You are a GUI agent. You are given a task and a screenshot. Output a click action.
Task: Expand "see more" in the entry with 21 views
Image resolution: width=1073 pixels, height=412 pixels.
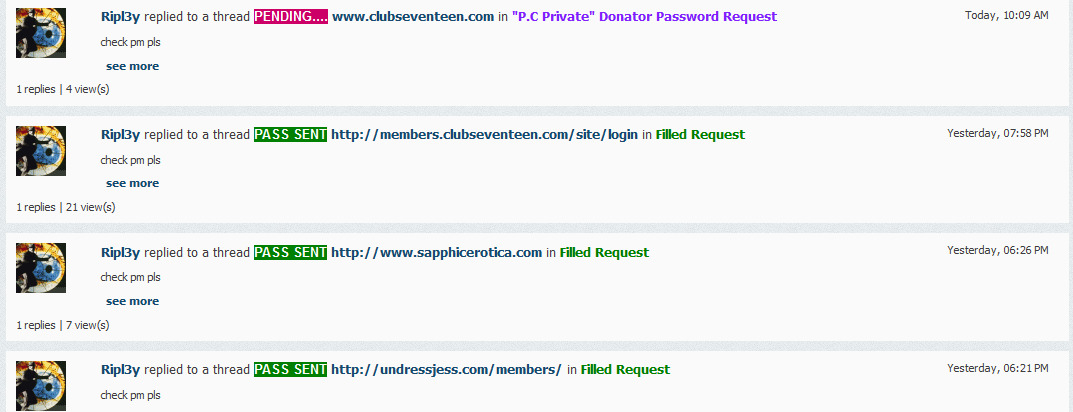point(132,183)
